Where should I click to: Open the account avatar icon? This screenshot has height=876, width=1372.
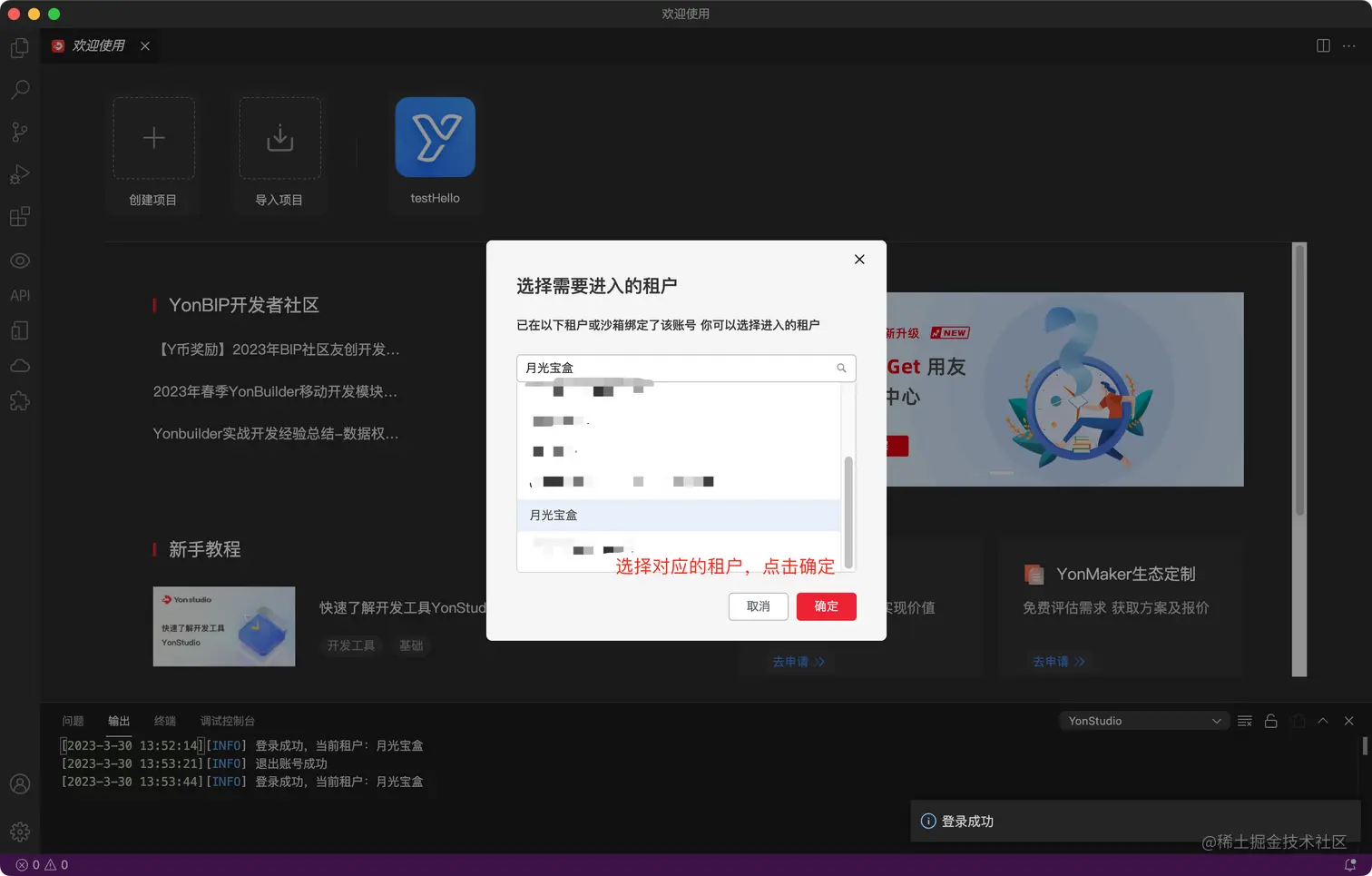click(20, 784)
